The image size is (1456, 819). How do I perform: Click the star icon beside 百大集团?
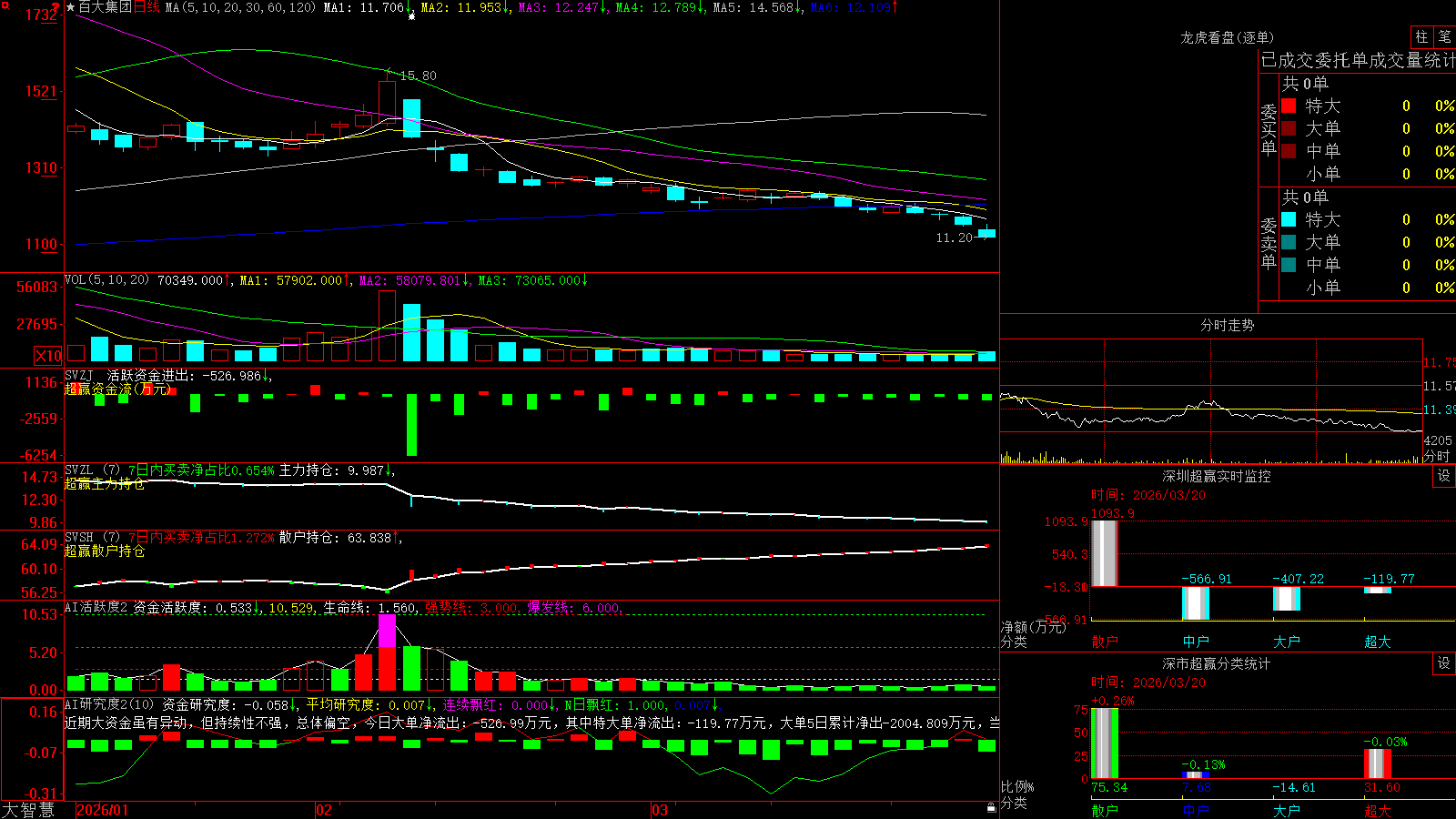(71, 7)
